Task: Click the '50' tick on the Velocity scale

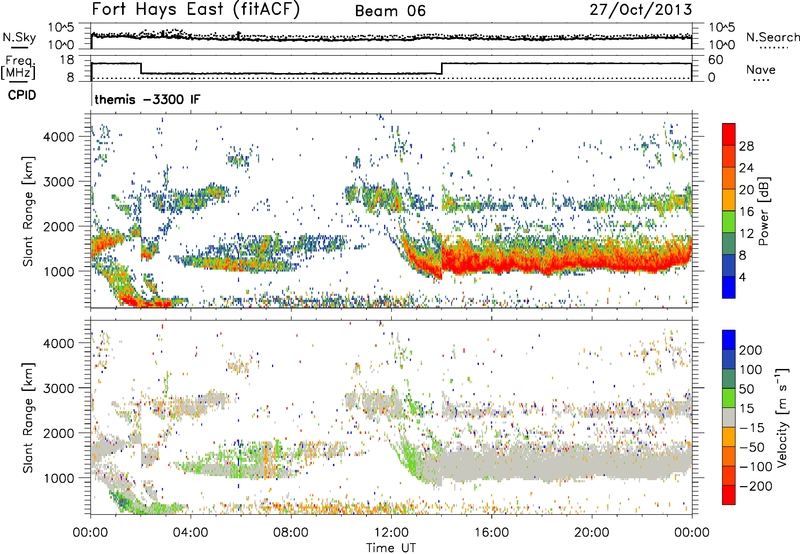Action: (x=746, y=389)
